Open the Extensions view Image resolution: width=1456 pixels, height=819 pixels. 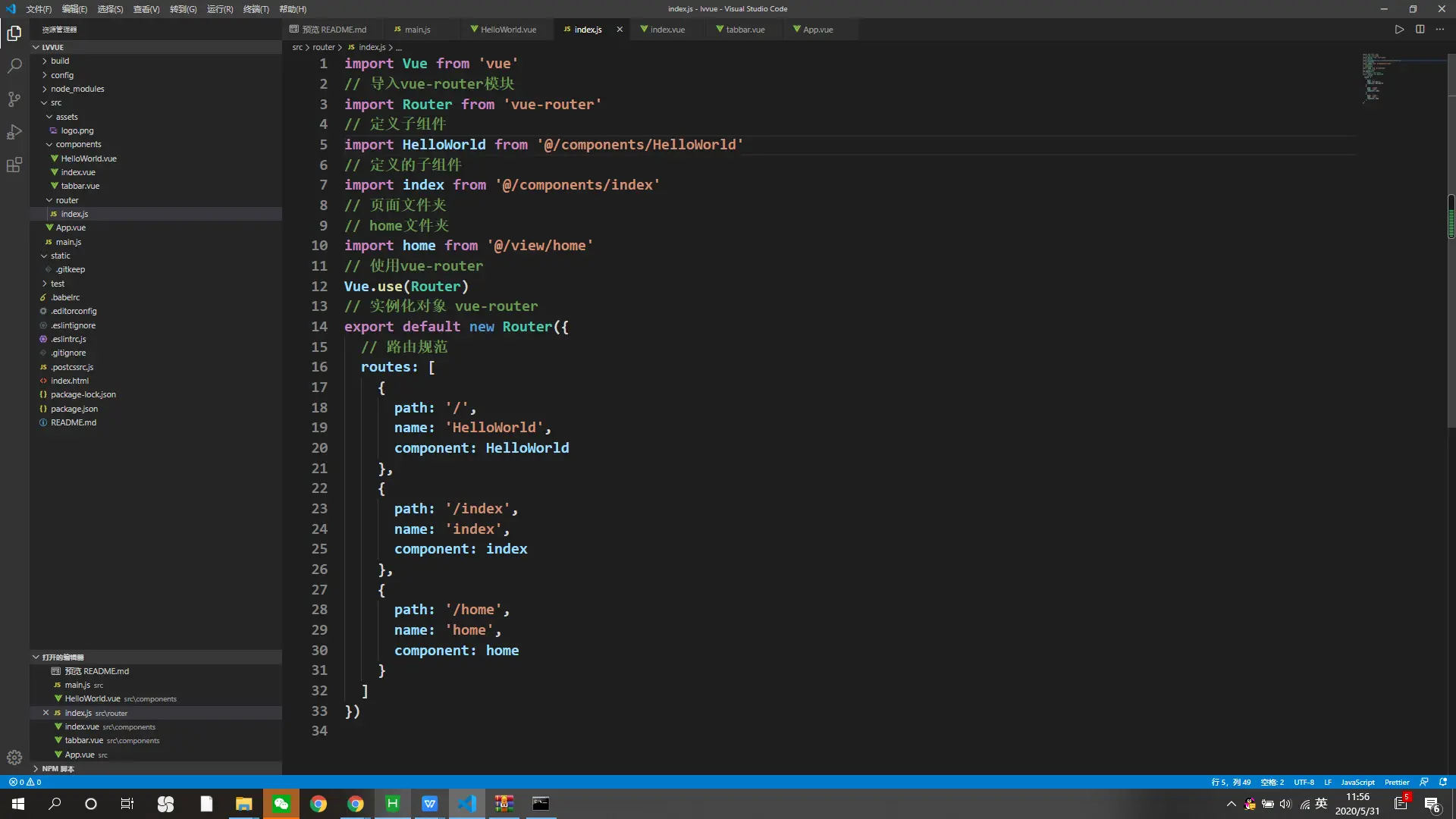click(14, 165)
